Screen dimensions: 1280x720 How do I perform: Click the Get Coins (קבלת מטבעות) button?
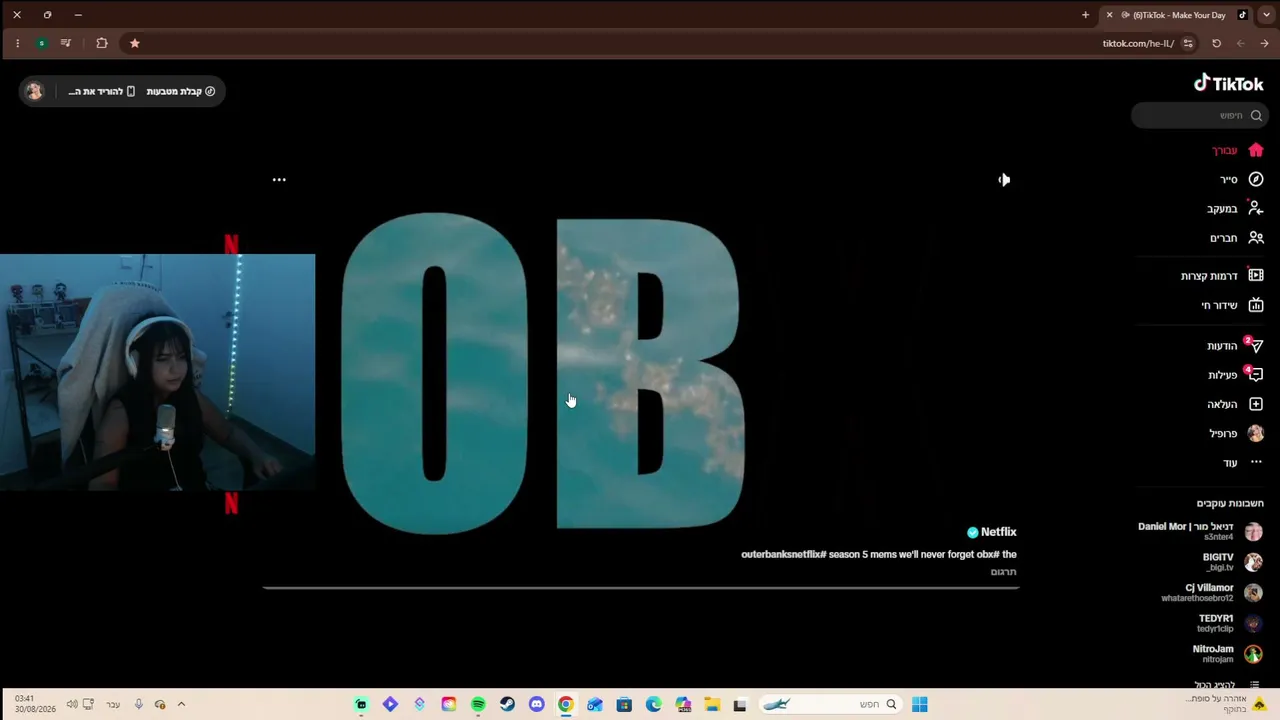(x=181, y=91)
